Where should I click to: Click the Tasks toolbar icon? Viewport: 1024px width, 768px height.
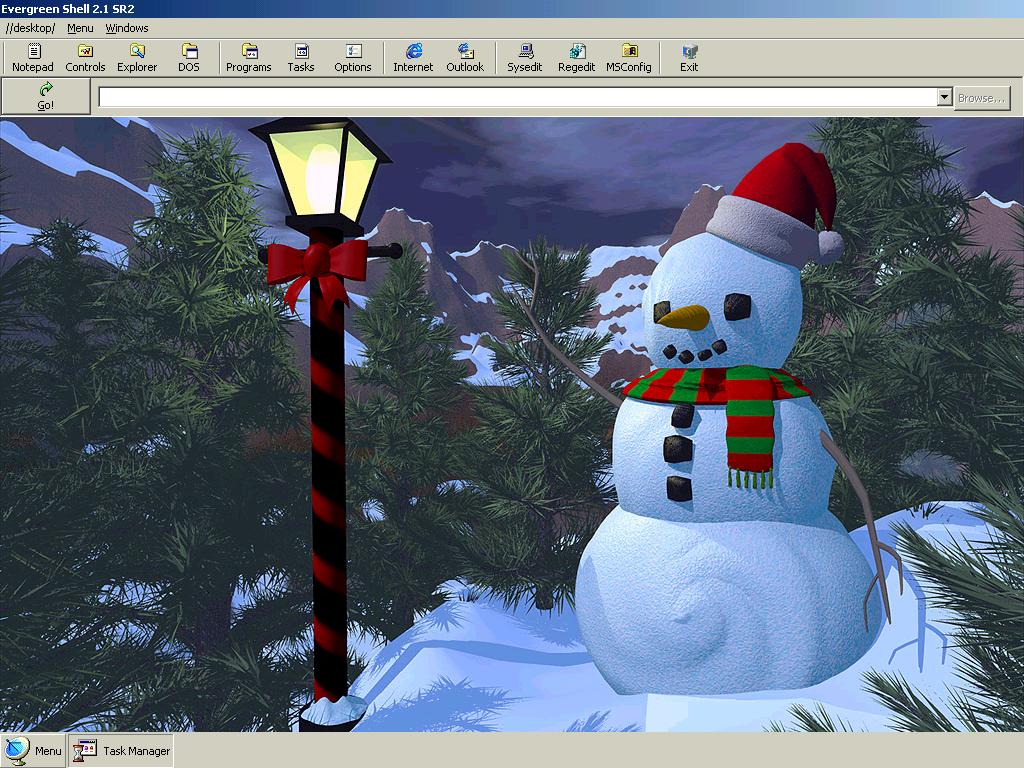click(301, 58)
